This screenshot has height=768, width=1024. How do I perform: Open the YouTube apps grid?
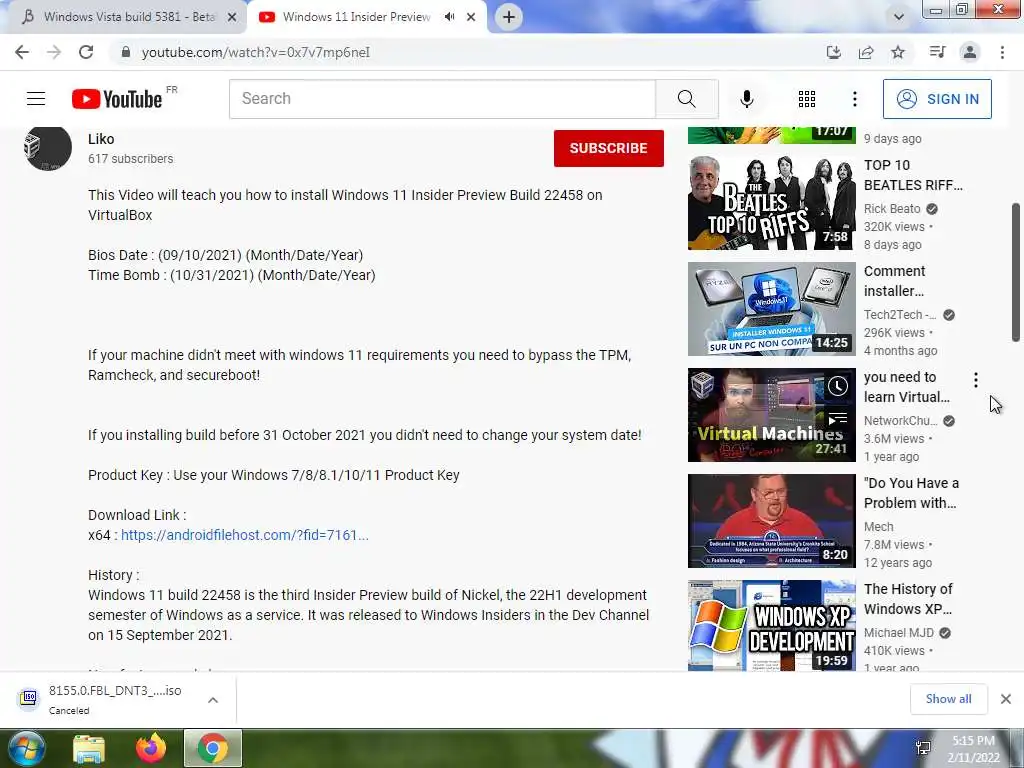click(807, 99)
